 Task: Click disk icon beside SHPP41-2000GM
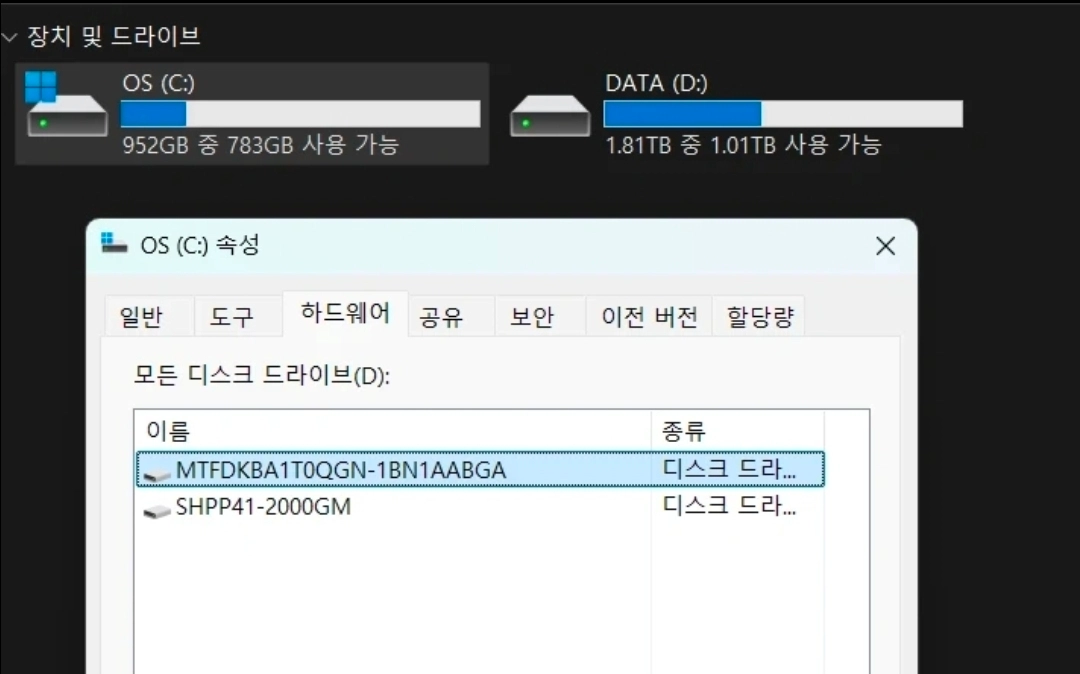point(156,511)
